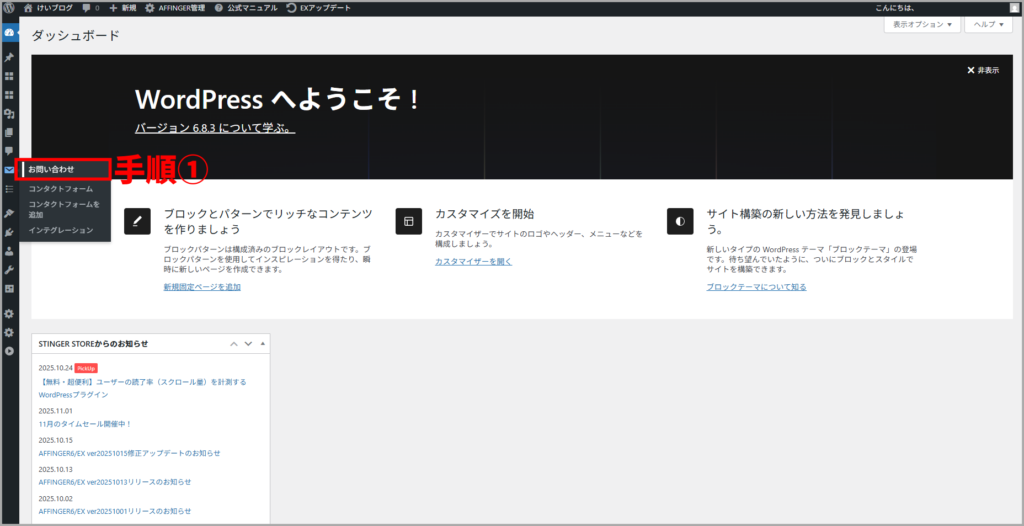
Task: Click the round play icon to collapse the sidebar
Action: point(9,351)
